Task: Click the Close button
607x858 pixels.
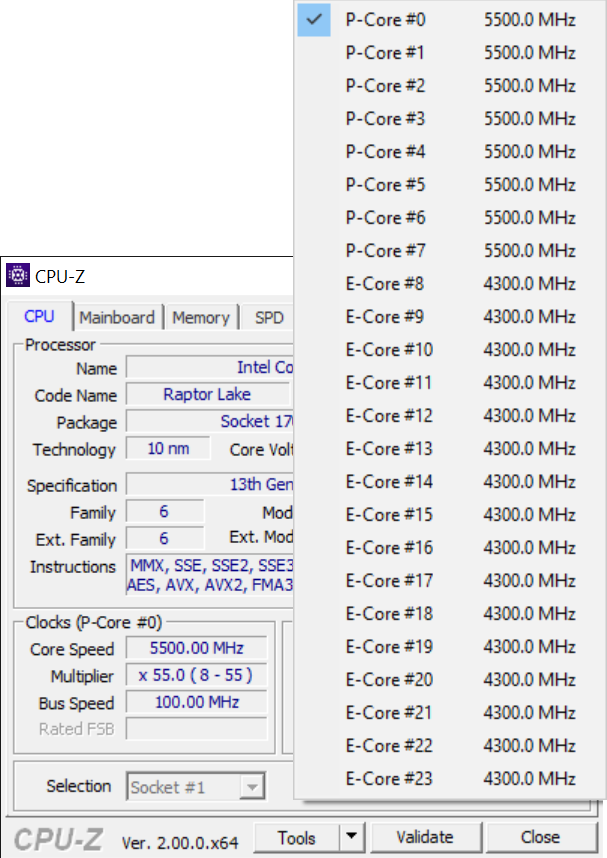Action: pyautogui.click(x=540, y=837)
